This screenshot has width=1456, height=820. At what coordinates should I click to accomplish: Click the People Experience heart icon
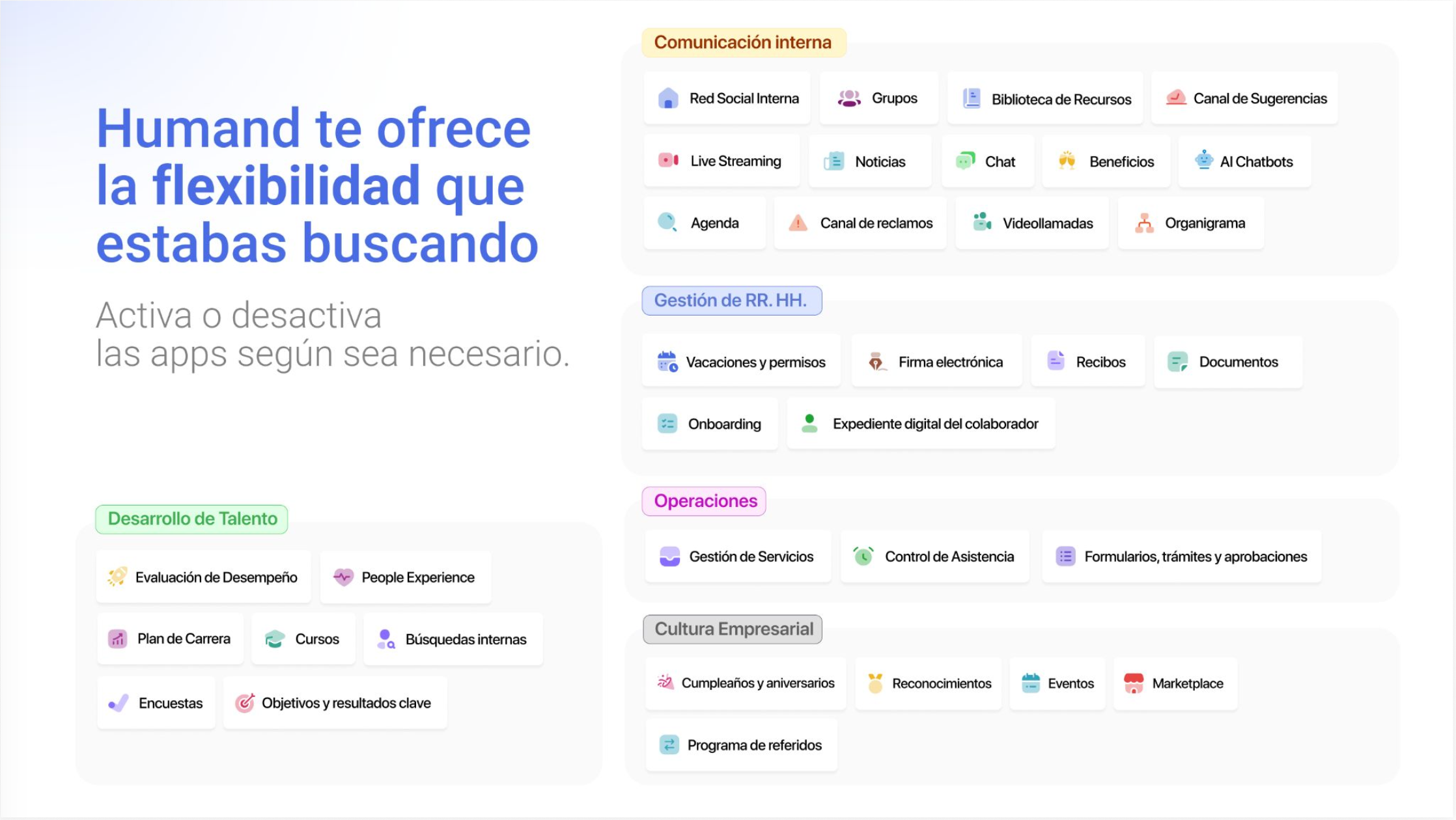click(343, 577)
